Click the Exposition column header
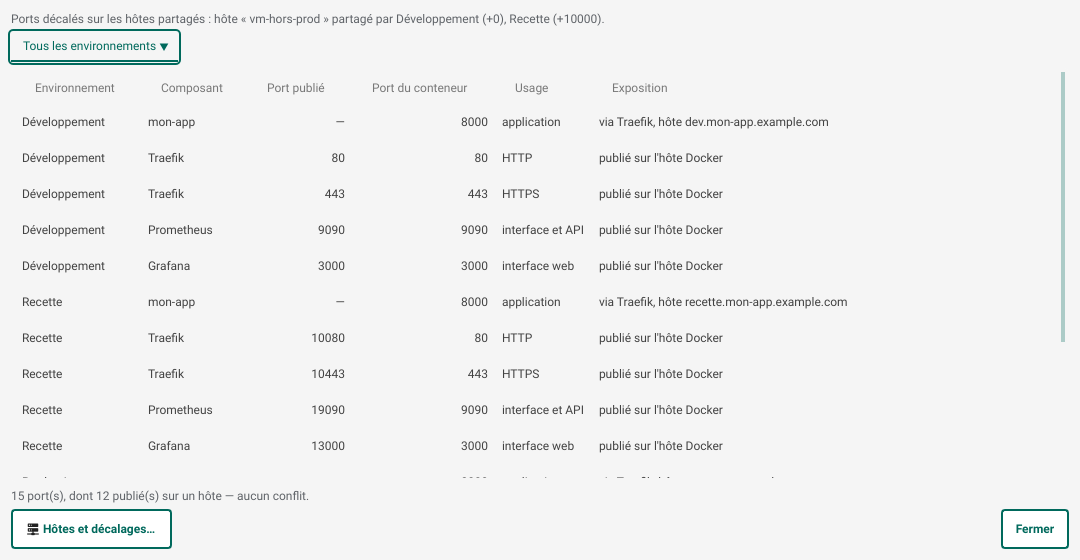The image size is (1080, 560). (x=639, y=88)
